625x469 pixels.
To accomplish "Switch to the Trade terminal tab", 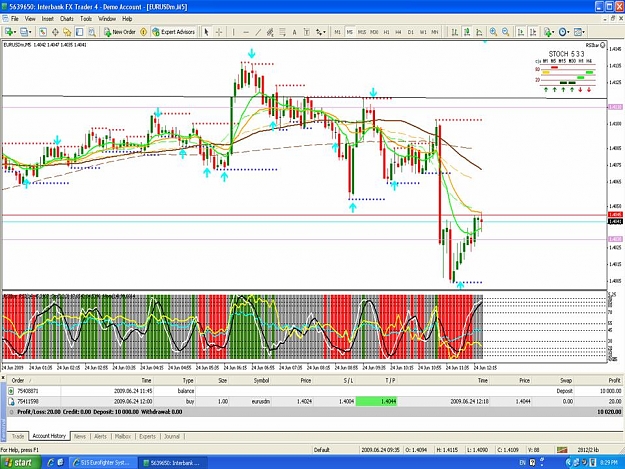I will pos(18,436).
